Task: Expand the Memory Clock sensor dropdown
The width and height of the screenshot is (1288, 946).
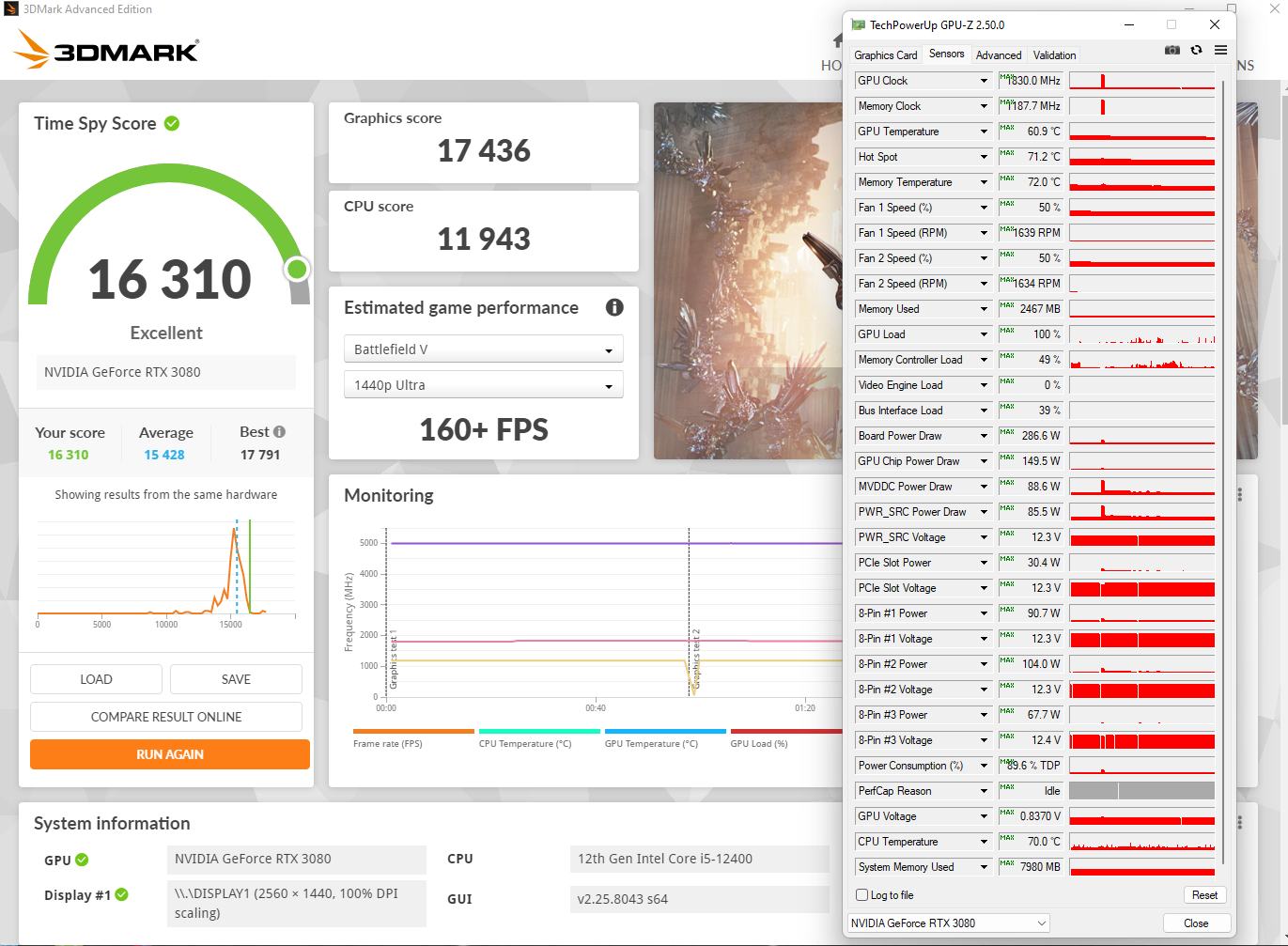Action: 984,106
